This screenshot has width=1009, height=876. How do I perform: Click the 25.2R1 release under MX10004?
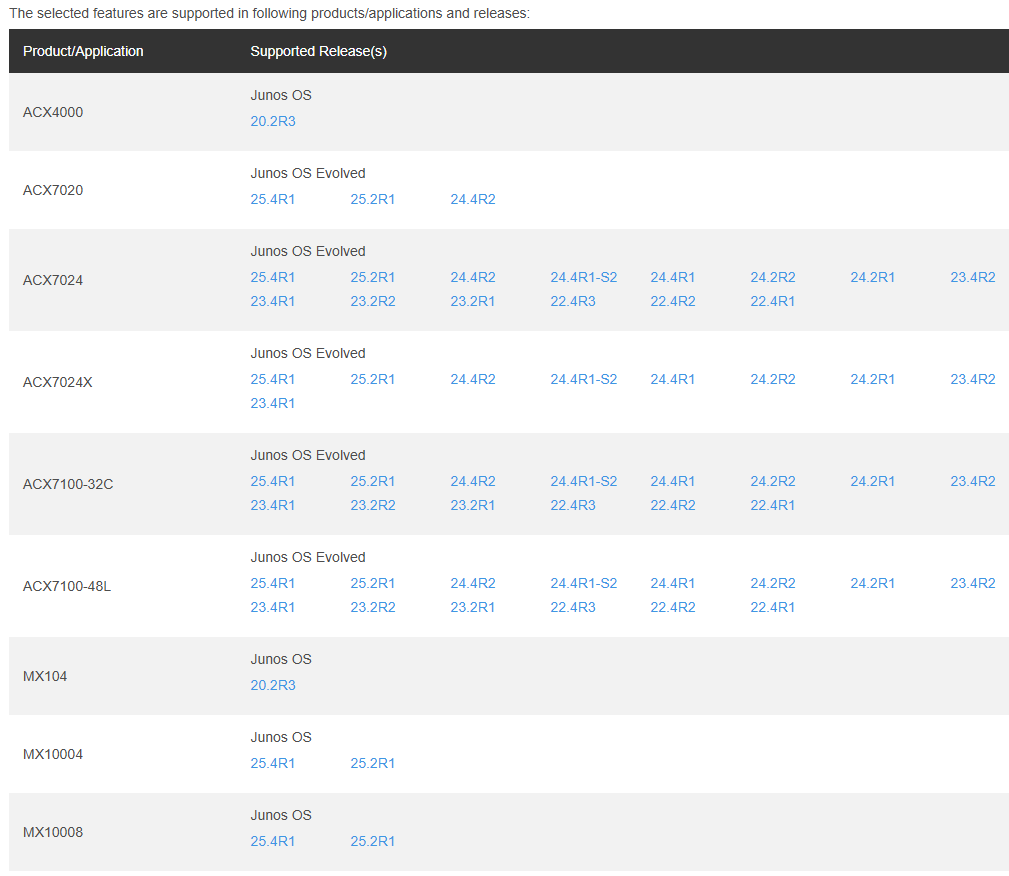(372, 763)
